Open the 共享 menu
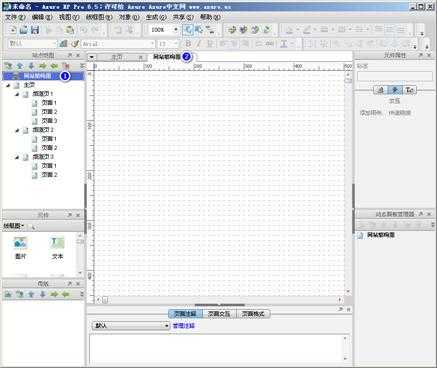 (x=183, y=17)
